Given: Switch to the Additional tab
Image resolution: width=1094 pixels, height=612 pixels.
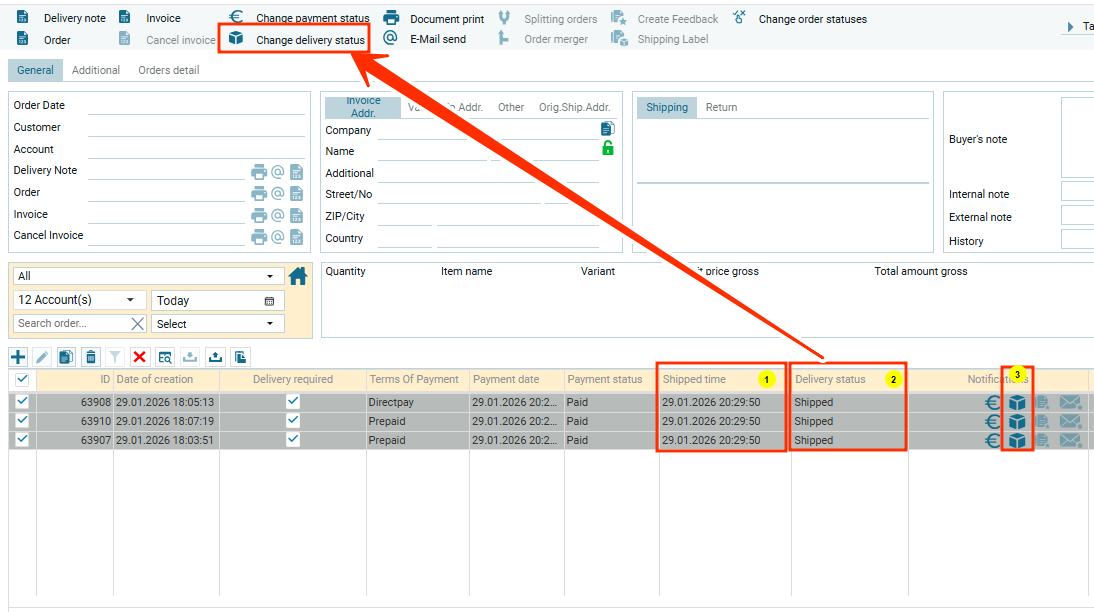Looking at the screenshot, I should [96, 70].
